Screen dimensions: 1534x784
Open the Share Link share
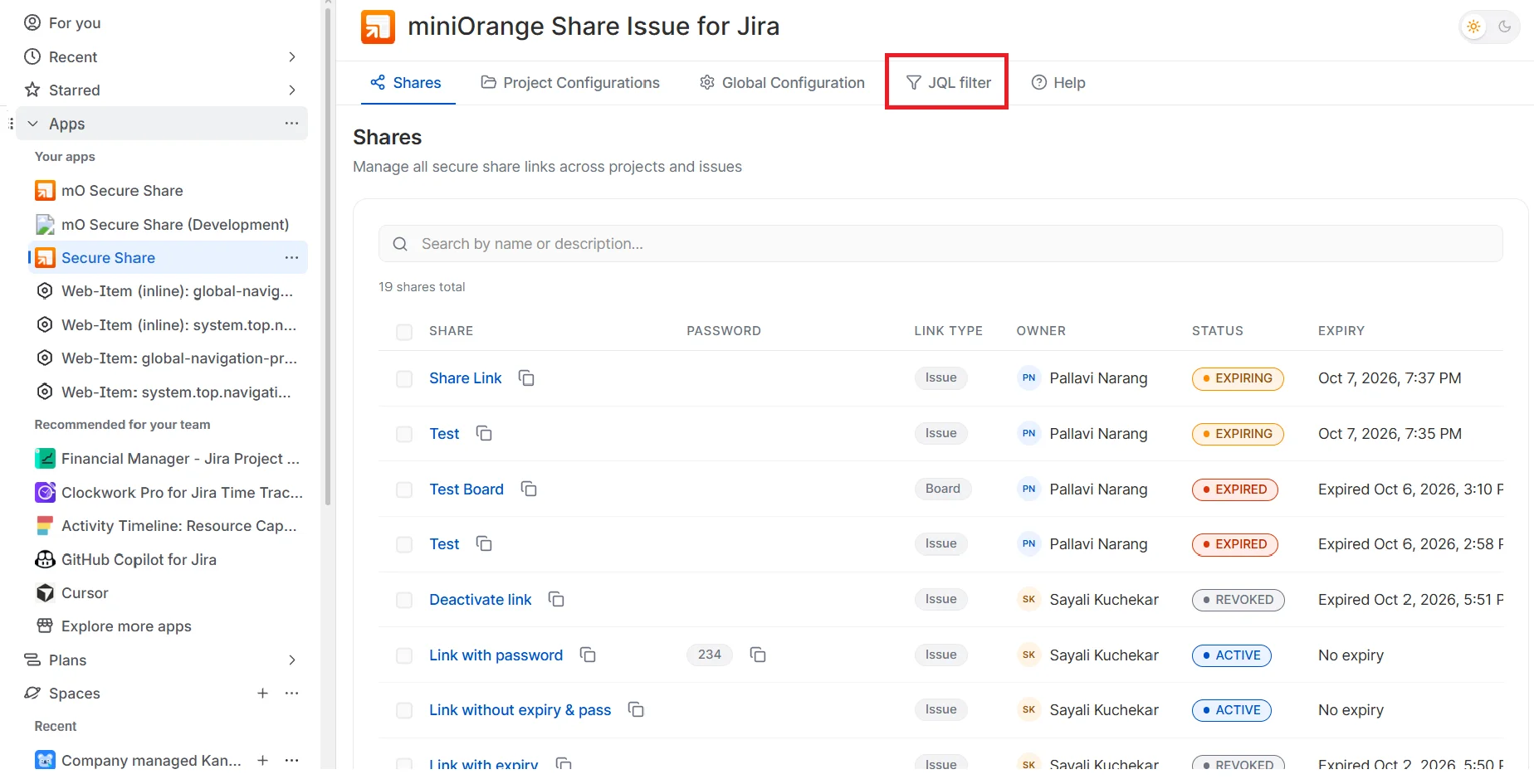pos(465,378)
